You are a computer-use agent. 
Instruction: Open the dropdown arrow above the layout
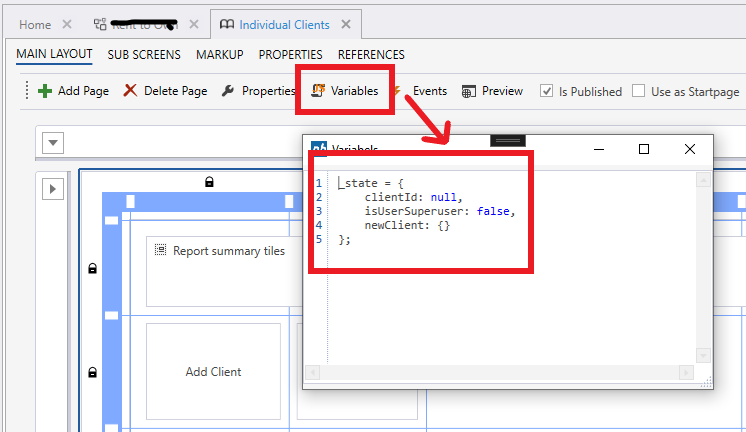coord(50,143)
